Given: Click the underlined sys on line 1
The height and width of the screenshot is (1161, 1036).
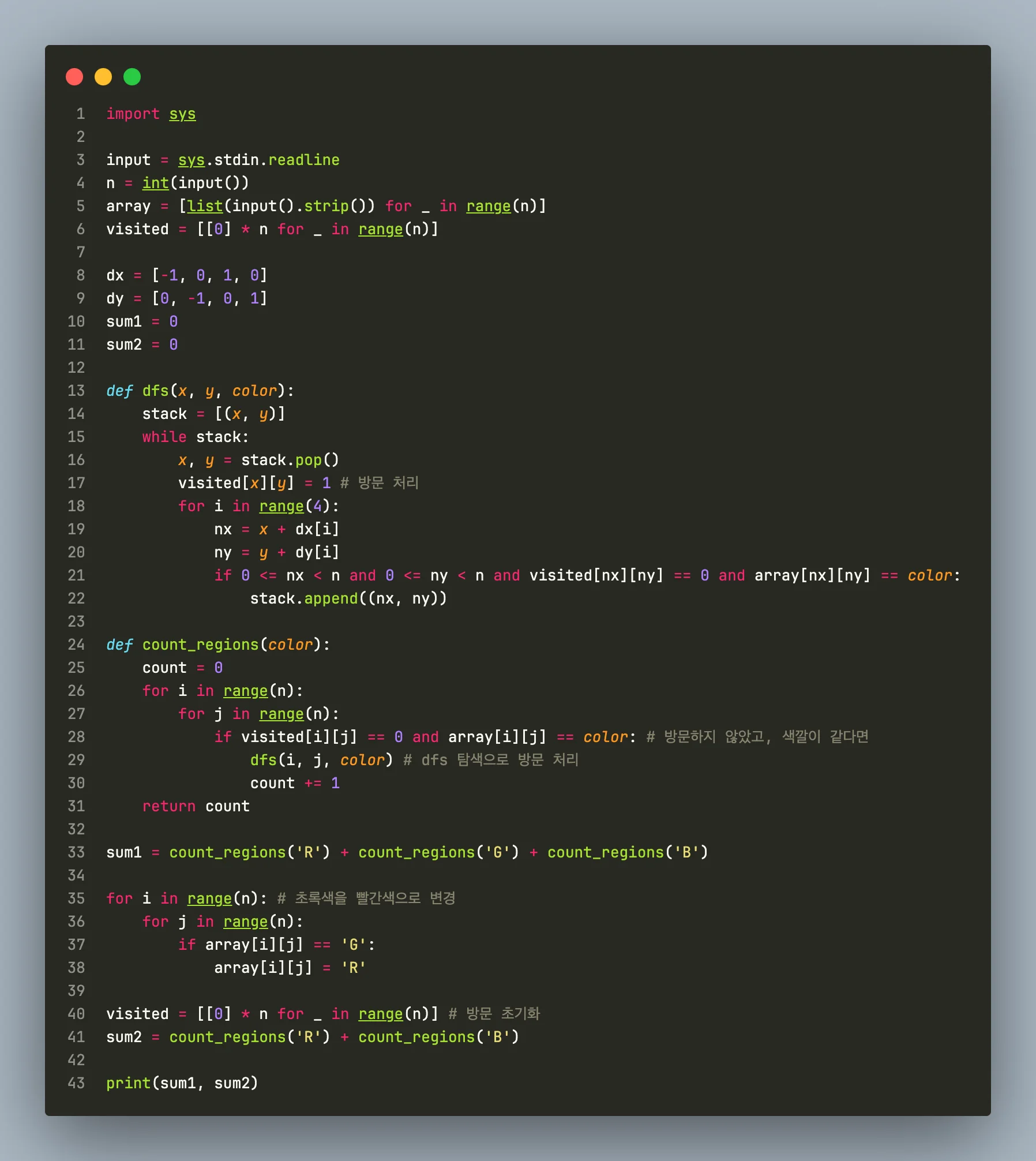Looking at the screenshot, I should [182, 114].
